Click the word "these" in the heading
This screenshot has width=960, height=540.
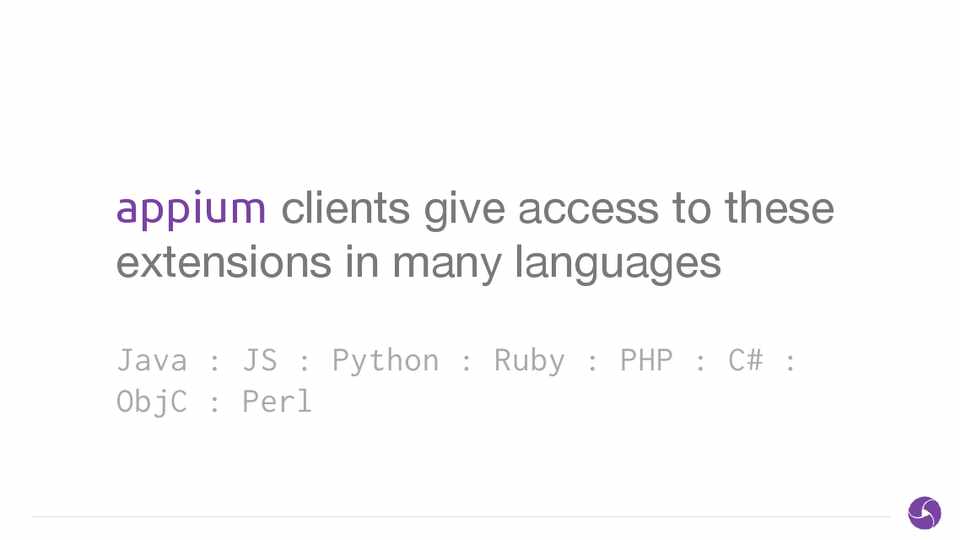(x=779, y=209)
